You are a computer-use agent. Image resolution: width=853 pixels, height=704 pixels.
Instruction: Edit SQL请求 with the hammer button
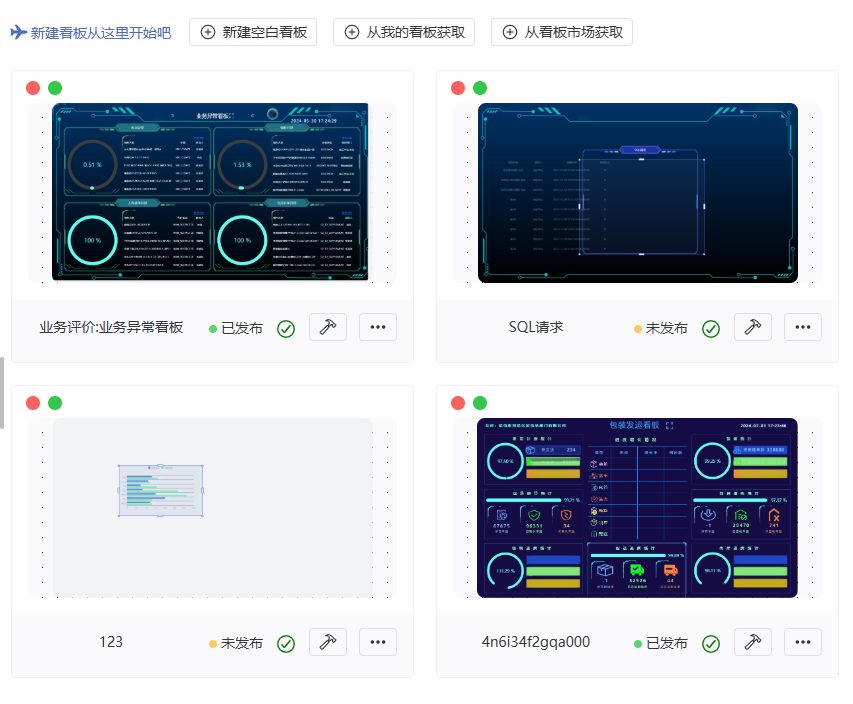pyautogui.click(x=753, y=327)
